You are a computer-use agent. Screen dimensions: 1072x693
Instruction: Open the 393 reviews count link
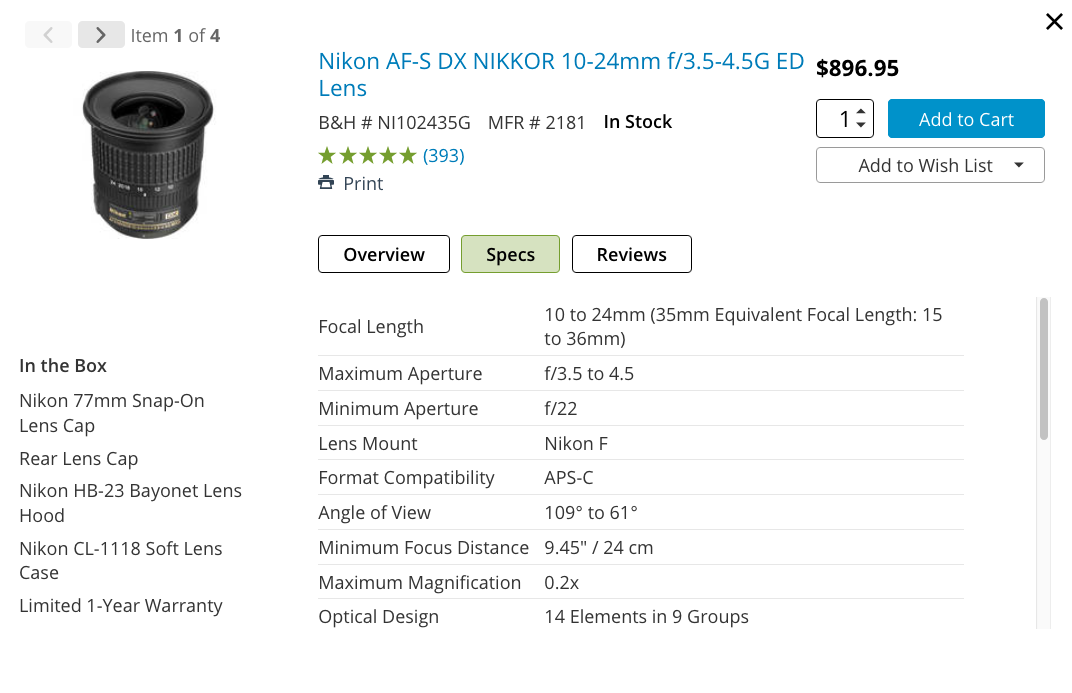pyautogui.click(x=444, y=155)
